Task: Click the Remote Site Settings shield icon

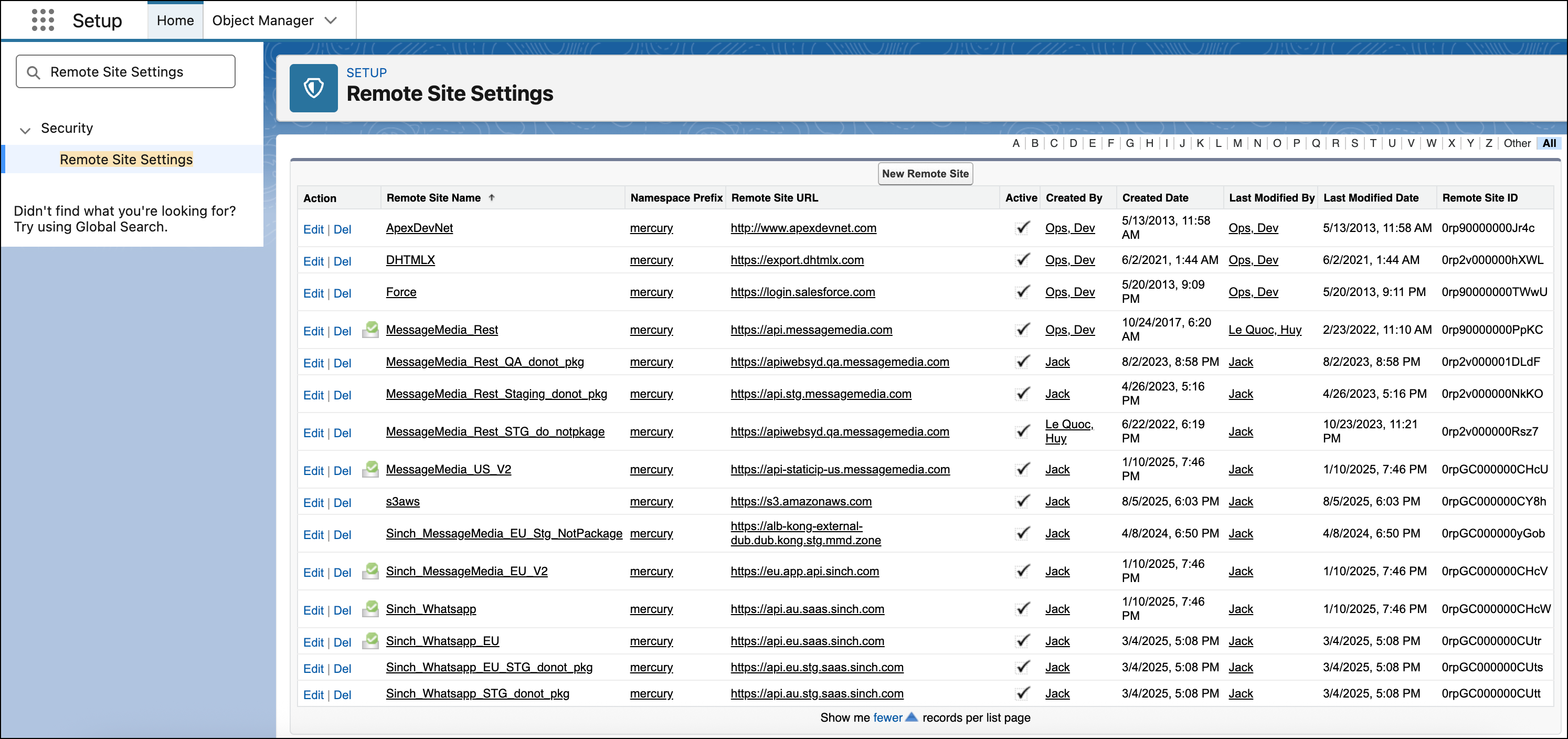Action: tap(313, 88)
